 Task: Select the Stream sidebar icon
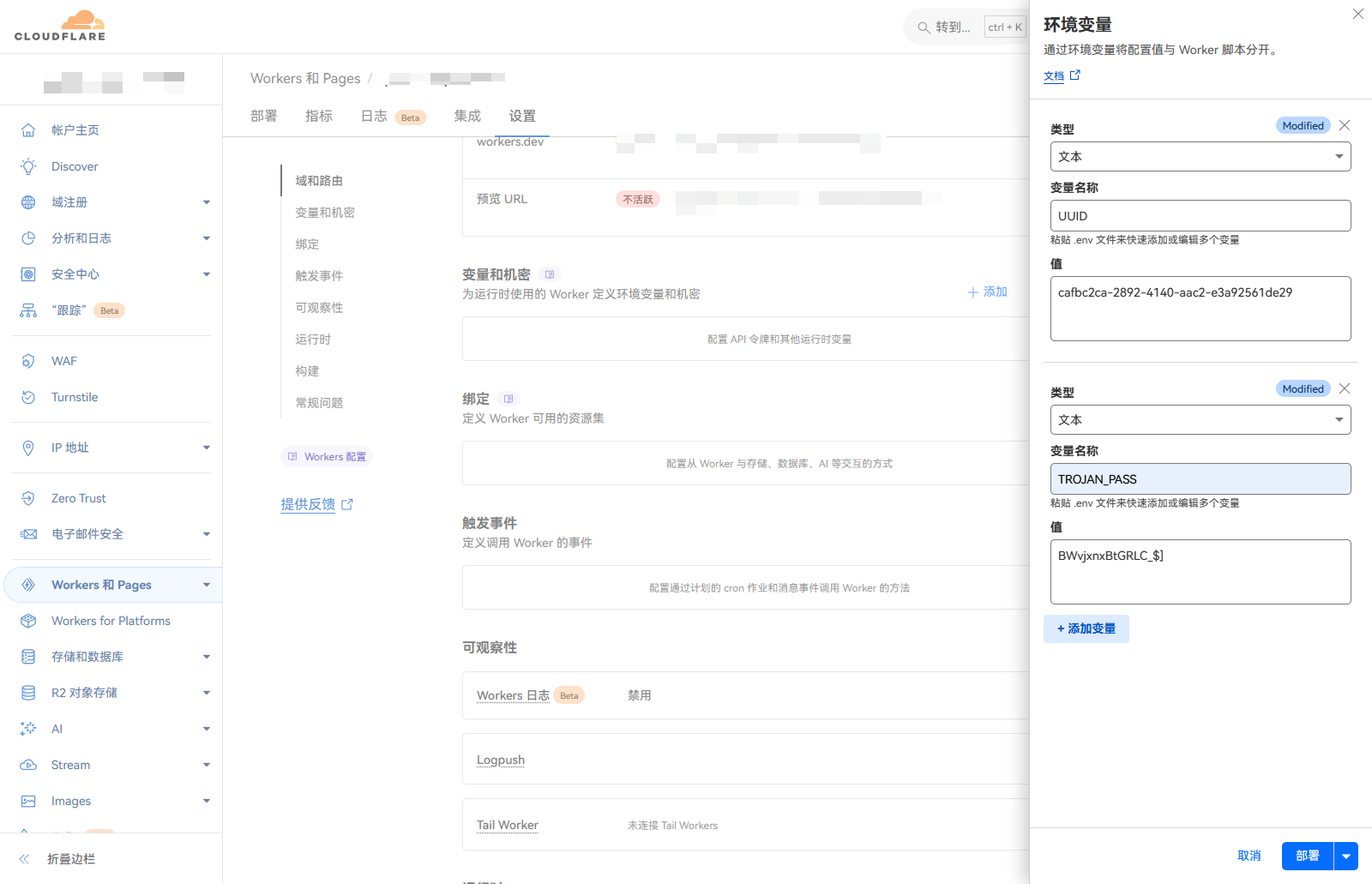[x=28, y=764]
